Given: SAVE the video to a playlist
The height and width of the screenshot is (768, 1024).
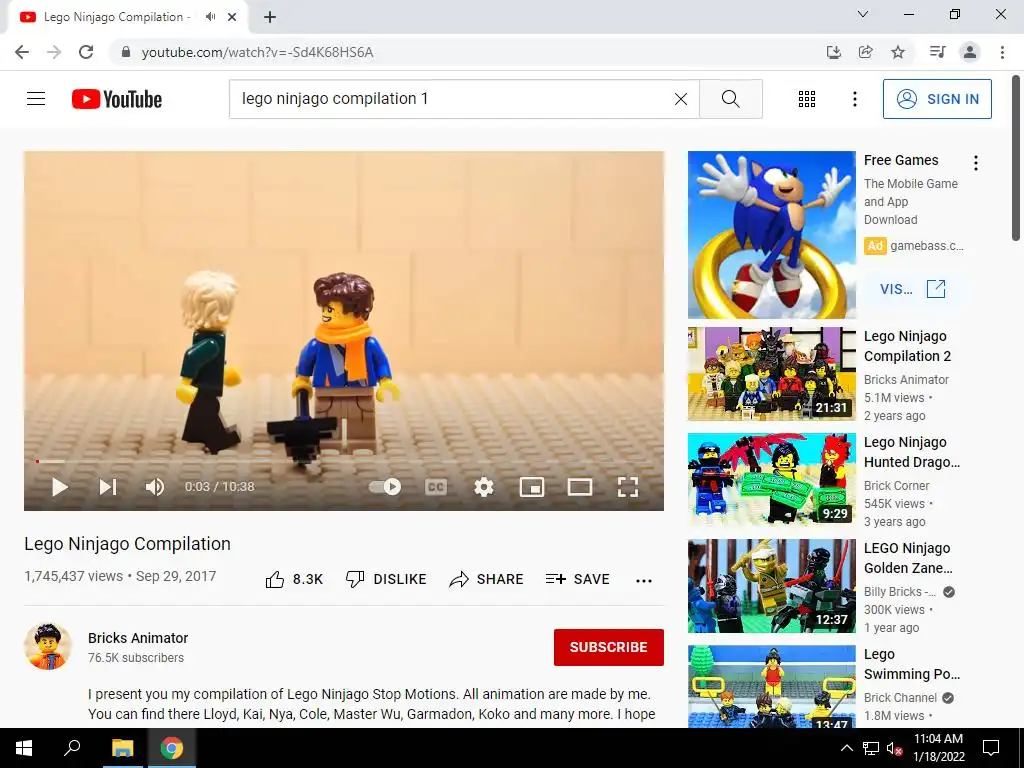Looking at the screenshot, I should coord(577,579).
